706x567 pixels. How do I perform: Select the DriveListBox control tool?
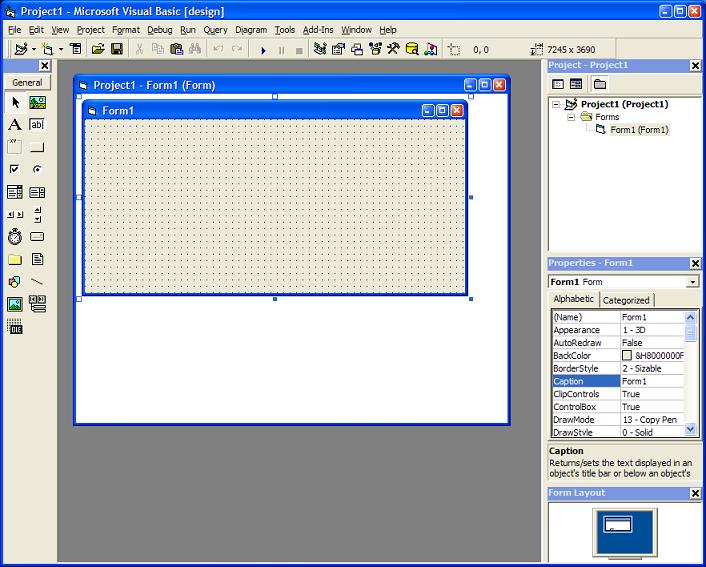click(37, 237)
